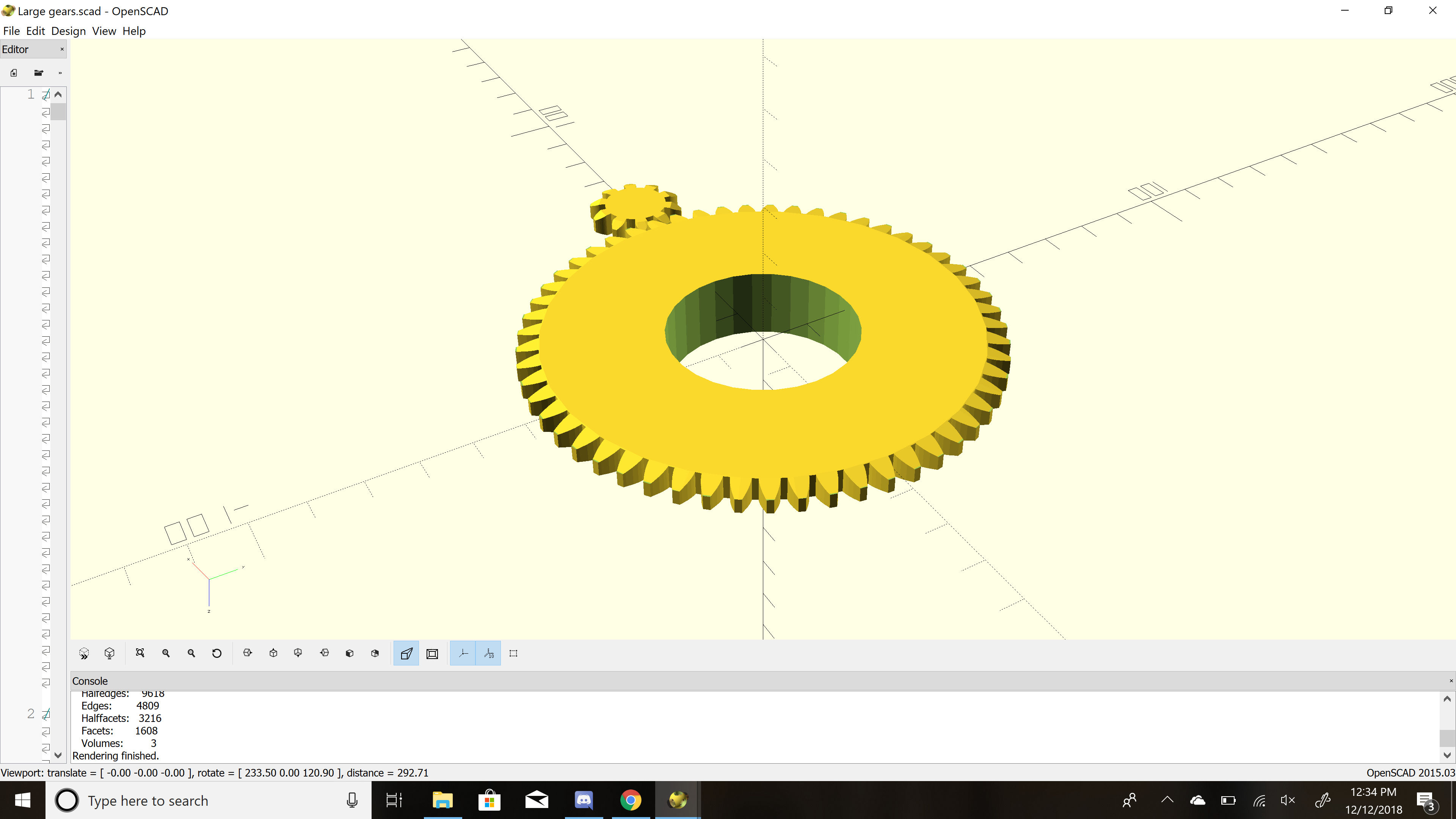Switch to the Back view cube icon
This screenshot has width=1456, height=819.
coord(375,653)
